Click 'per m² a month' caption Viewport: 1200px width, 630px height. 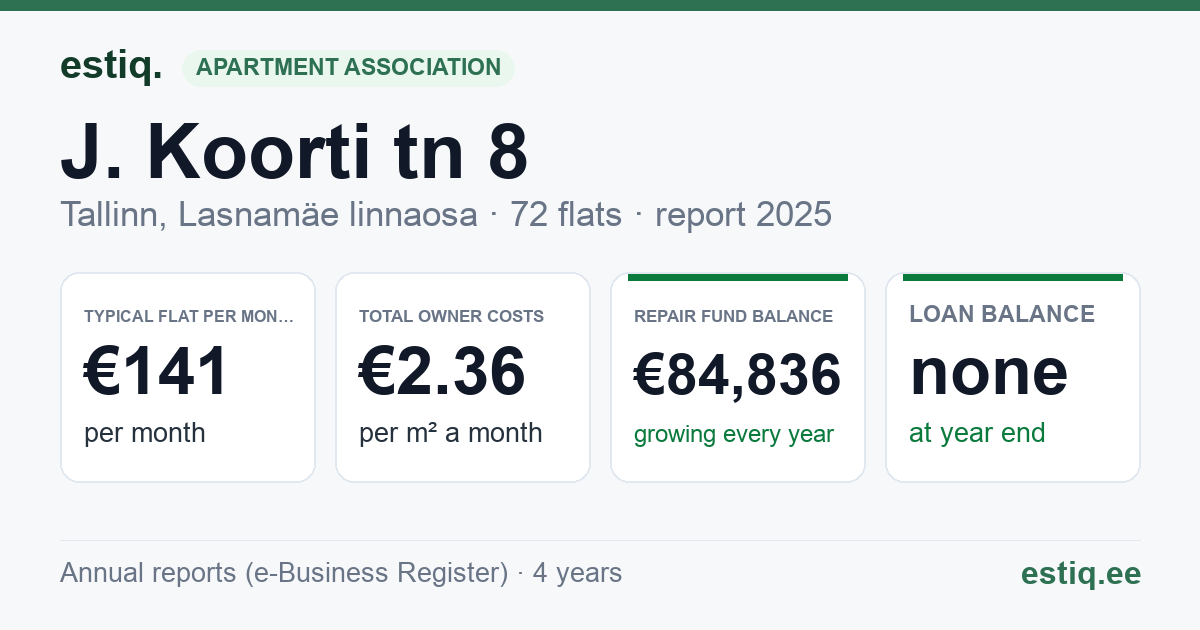pyautogui.click(x=451, y=433)
